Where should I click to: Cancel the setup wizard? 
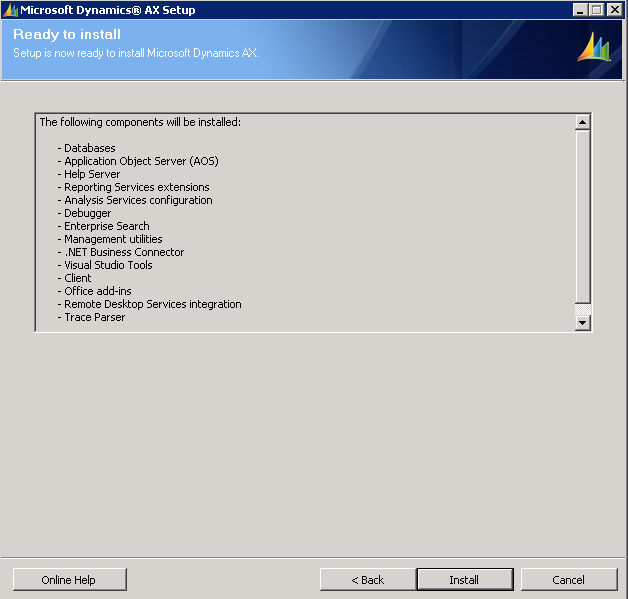click(569, 579)
